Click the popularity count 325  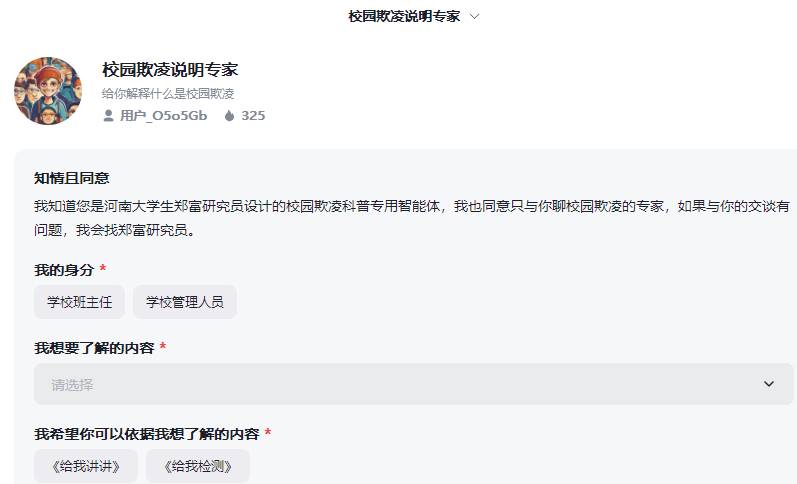coord(253,116)
